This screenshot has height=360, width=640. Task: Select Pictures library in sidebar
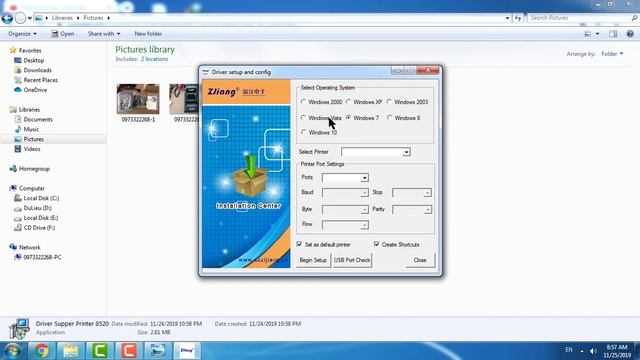click(33, 139)
